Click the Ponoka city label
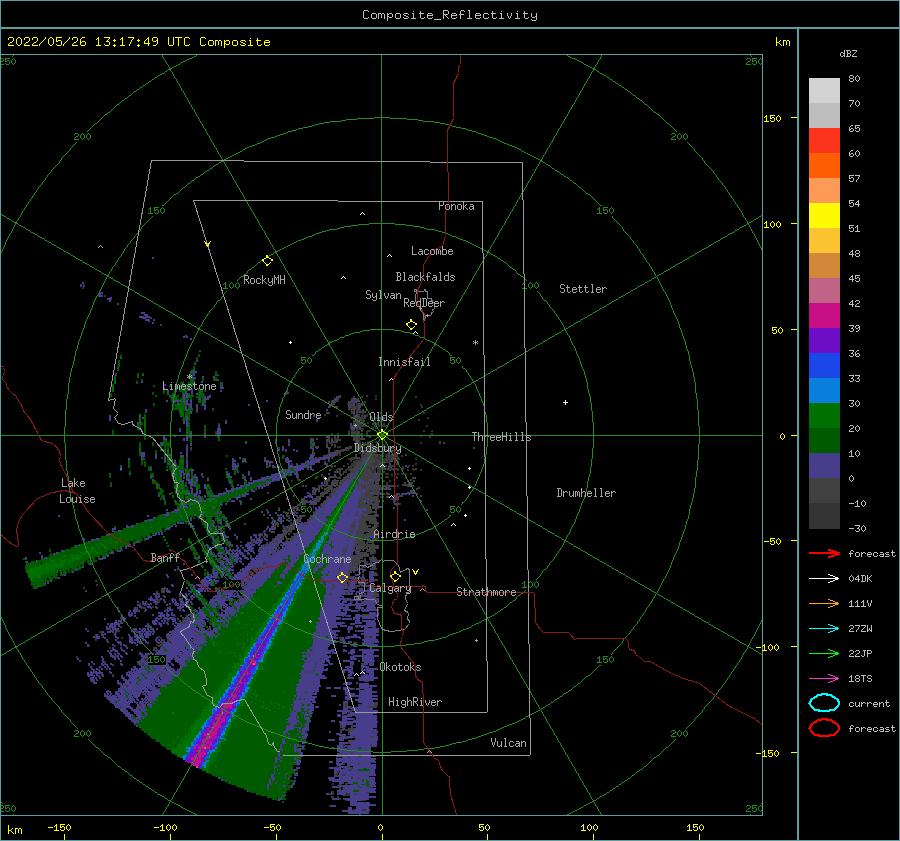 [456, 206]
